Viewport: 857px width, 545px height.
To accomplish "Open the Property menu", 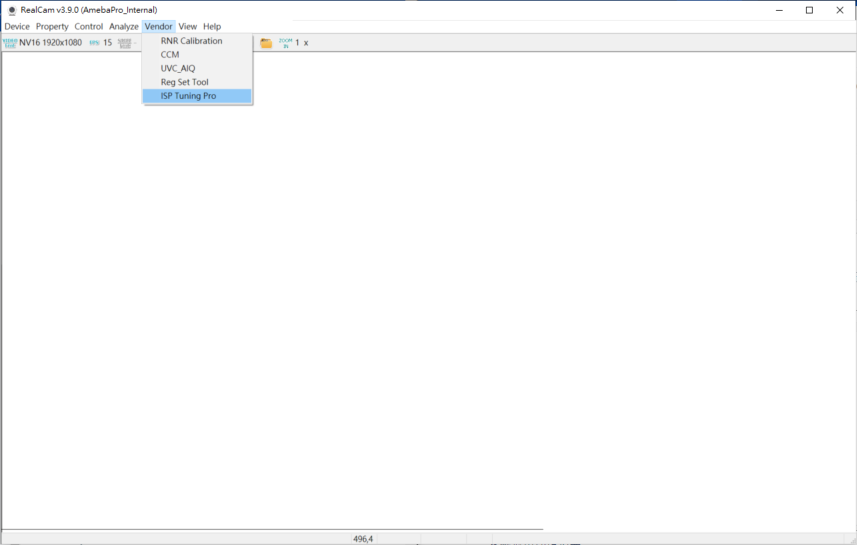I will tap(52, 26).
